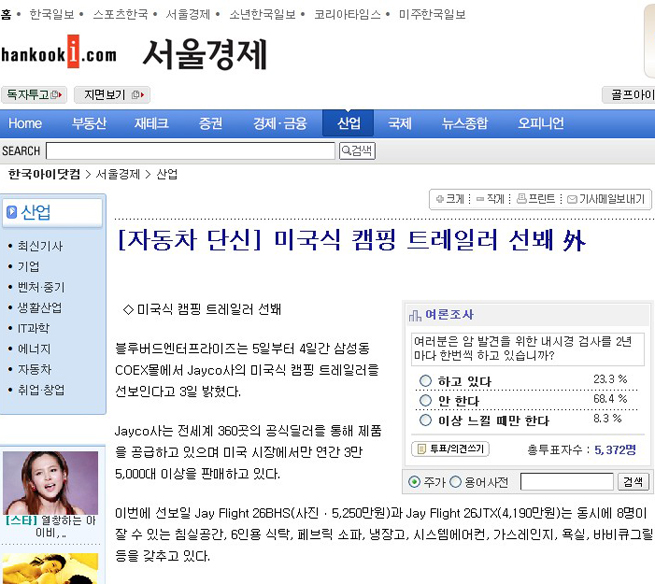The height and width of the screenshot is (584, 655).
Task: Open the [스타] singer thumbnail photo
Action: point(51,482)
